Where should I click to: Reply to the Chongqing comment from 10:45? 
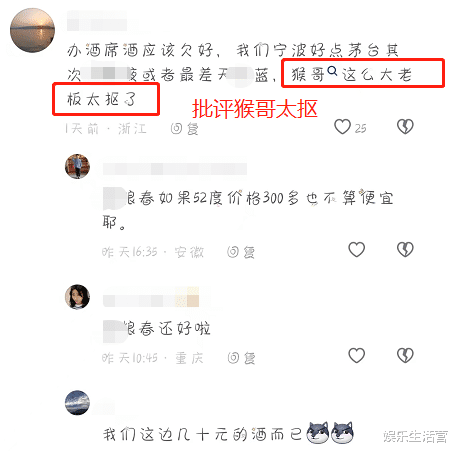(241, 358)
